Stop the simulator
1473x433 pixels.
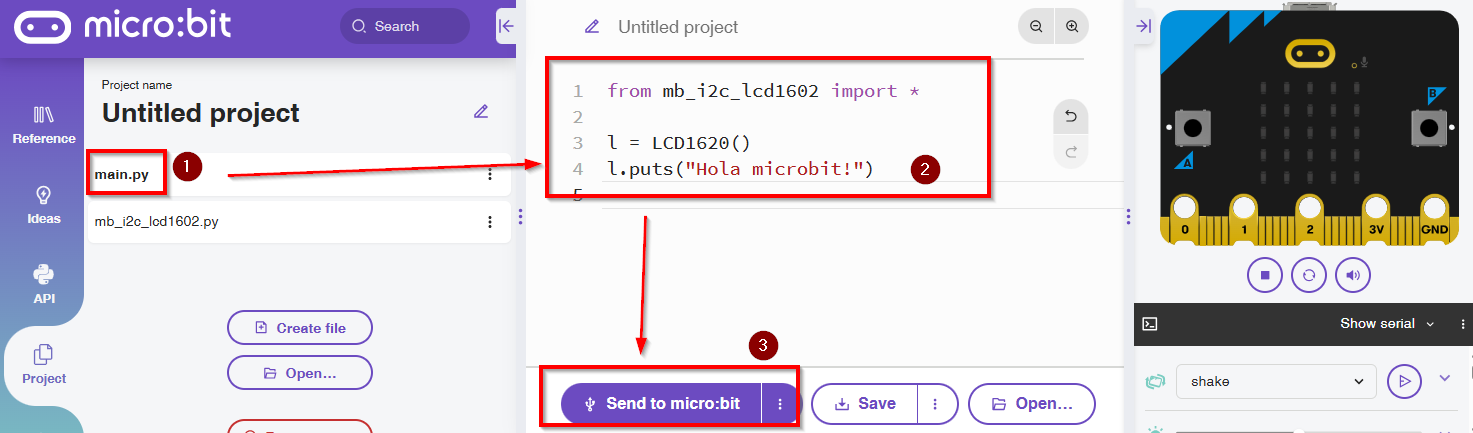[x=1265, y=274]
